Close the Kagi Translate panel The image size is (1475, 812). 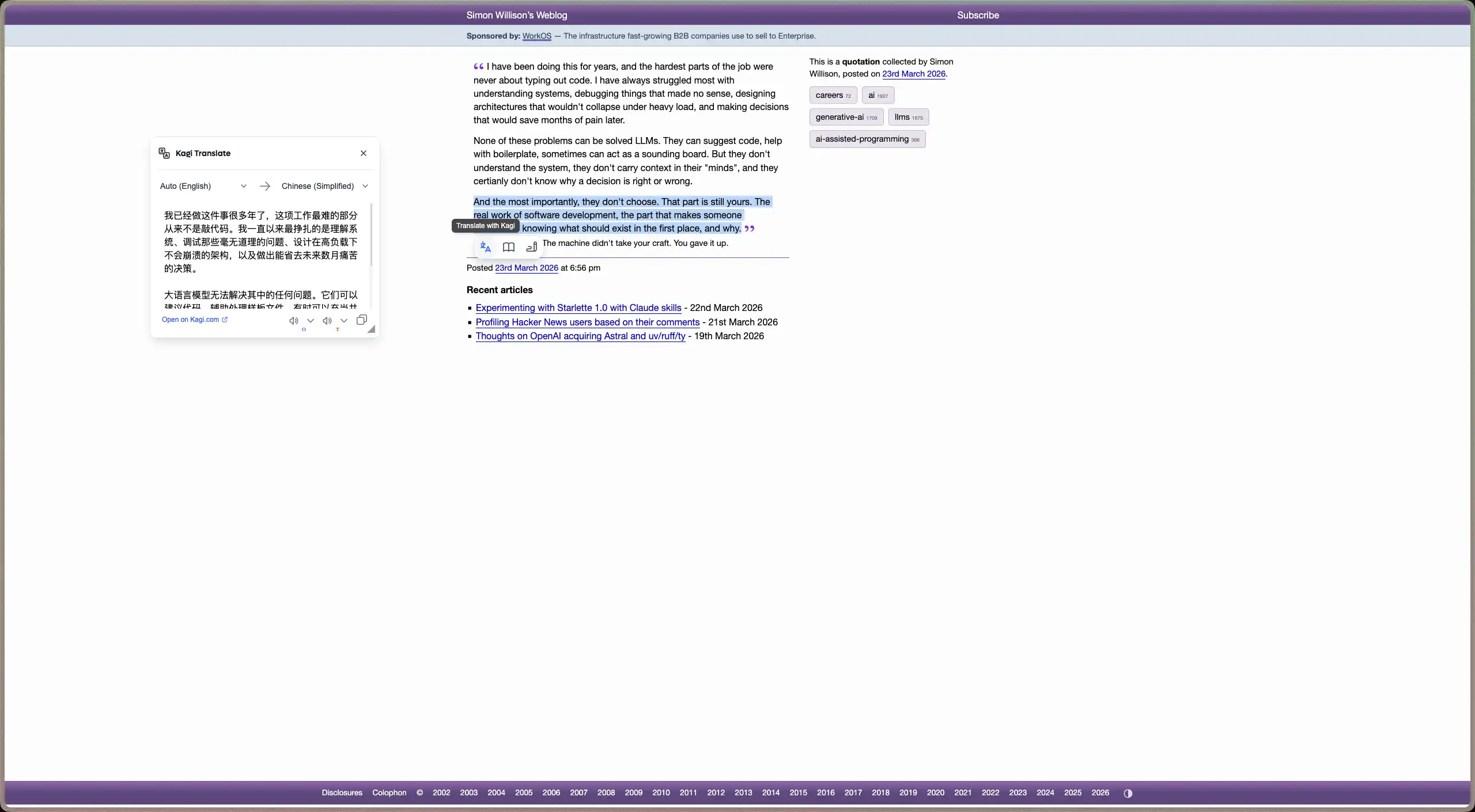point(364,153)
